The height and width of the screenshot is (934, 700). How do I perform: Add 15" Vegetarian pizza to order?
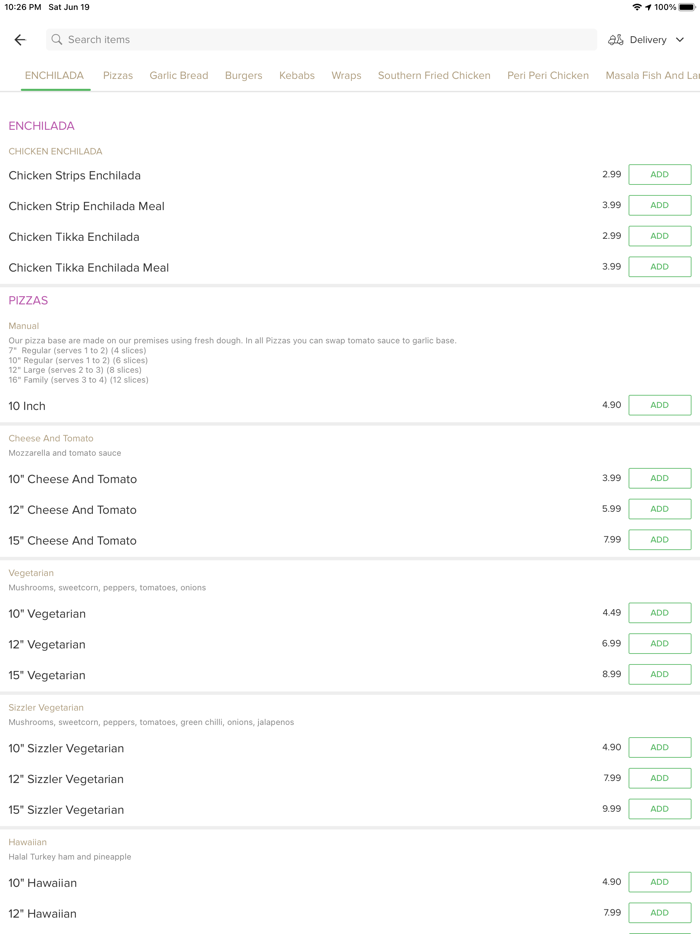pos(659,674)
